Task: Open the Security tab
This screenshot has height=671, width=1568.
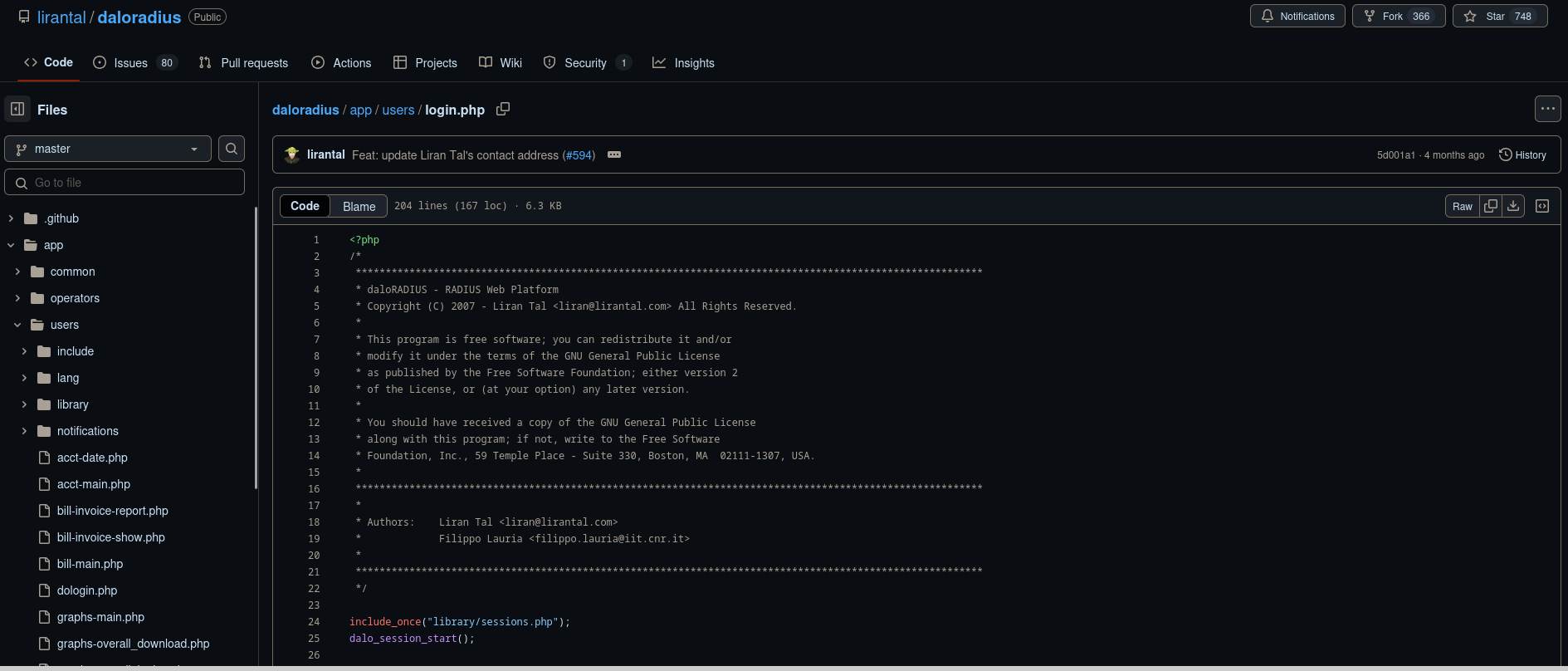Action: (587, 62)
